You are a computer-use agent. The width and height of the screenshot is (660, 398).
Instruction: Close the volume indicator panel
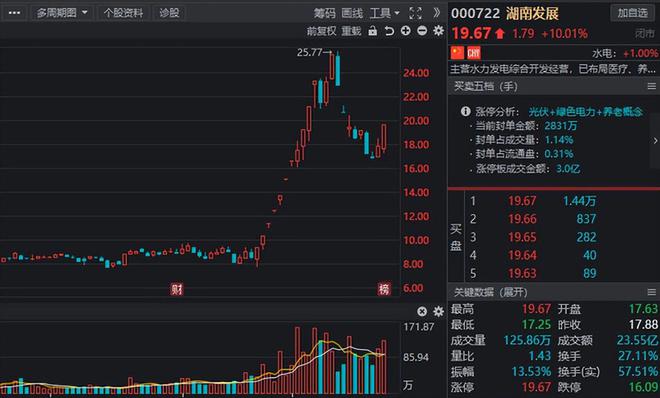[422, 311]
